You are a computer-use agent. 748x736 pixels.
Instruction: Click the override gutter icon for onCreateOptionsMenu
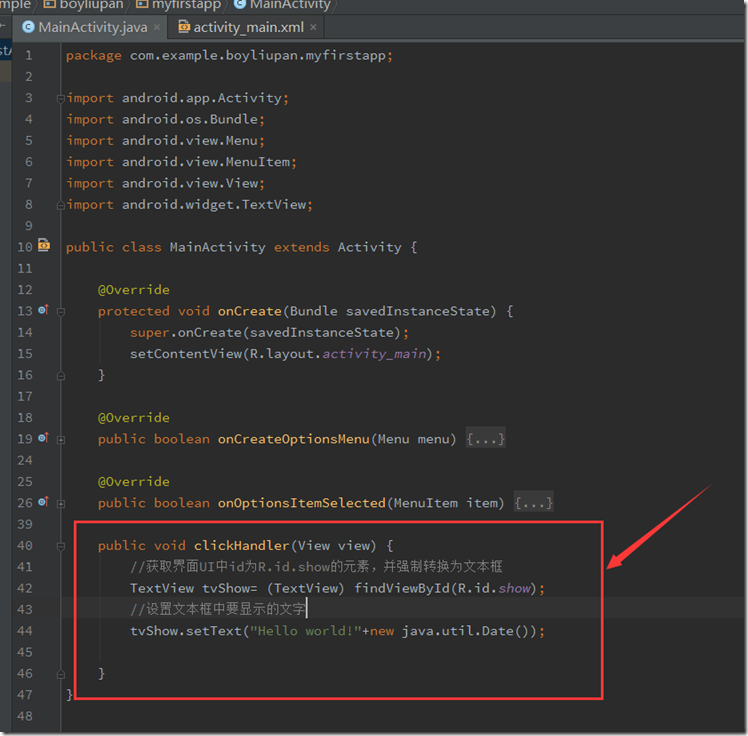43,439
